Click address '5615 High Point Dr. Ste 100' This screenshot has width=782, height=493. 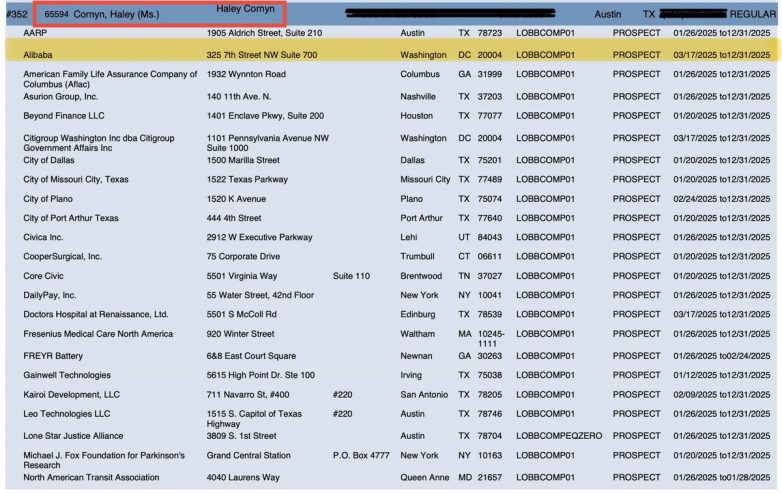(261, 375)
